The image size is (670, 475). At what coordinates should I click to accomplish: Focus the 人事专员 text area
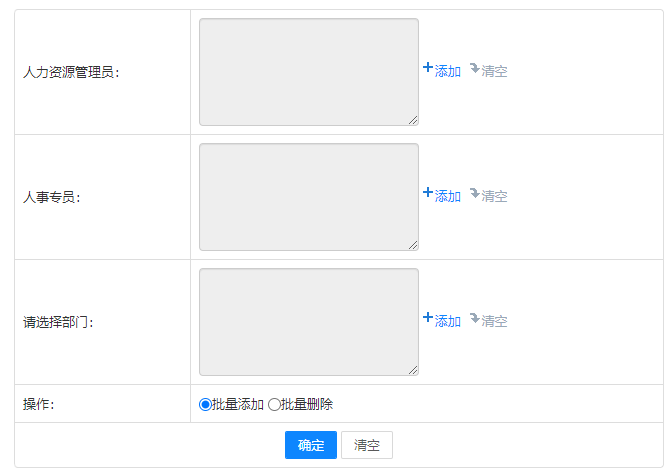coord(308,196)
